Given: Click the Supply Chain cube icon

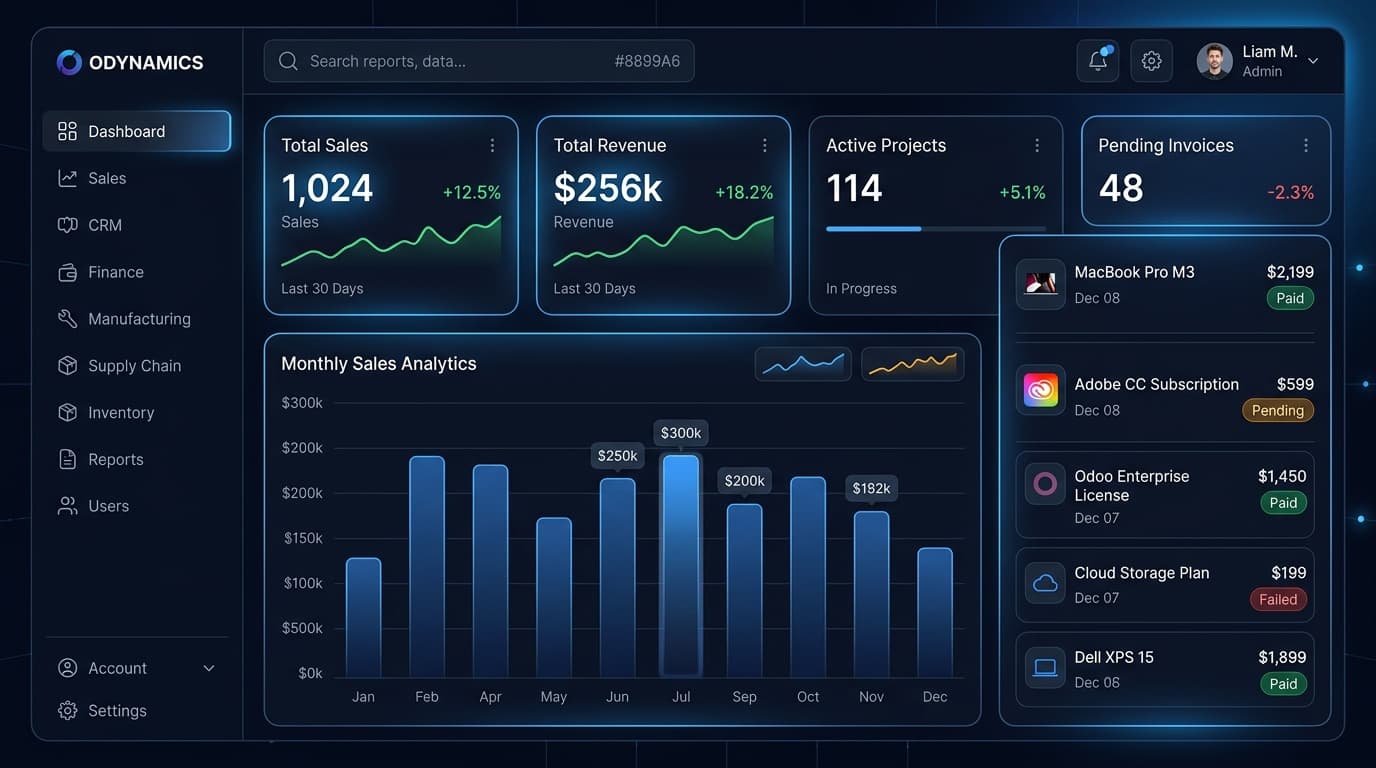Looking at the screenshot, I should 67,366.
